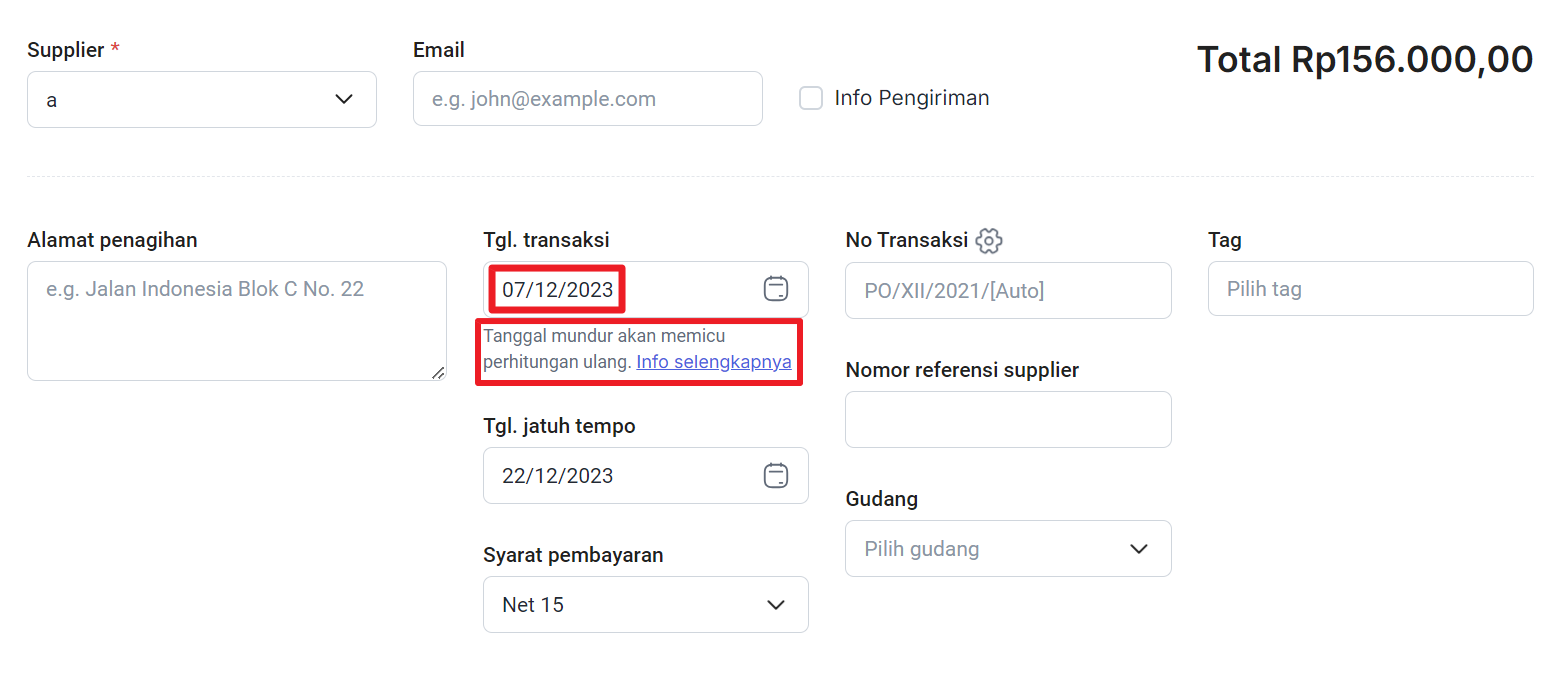Click the chevron arrow in Supplier dropdown
1562x676 pixels.
click(x=344, y=99)
